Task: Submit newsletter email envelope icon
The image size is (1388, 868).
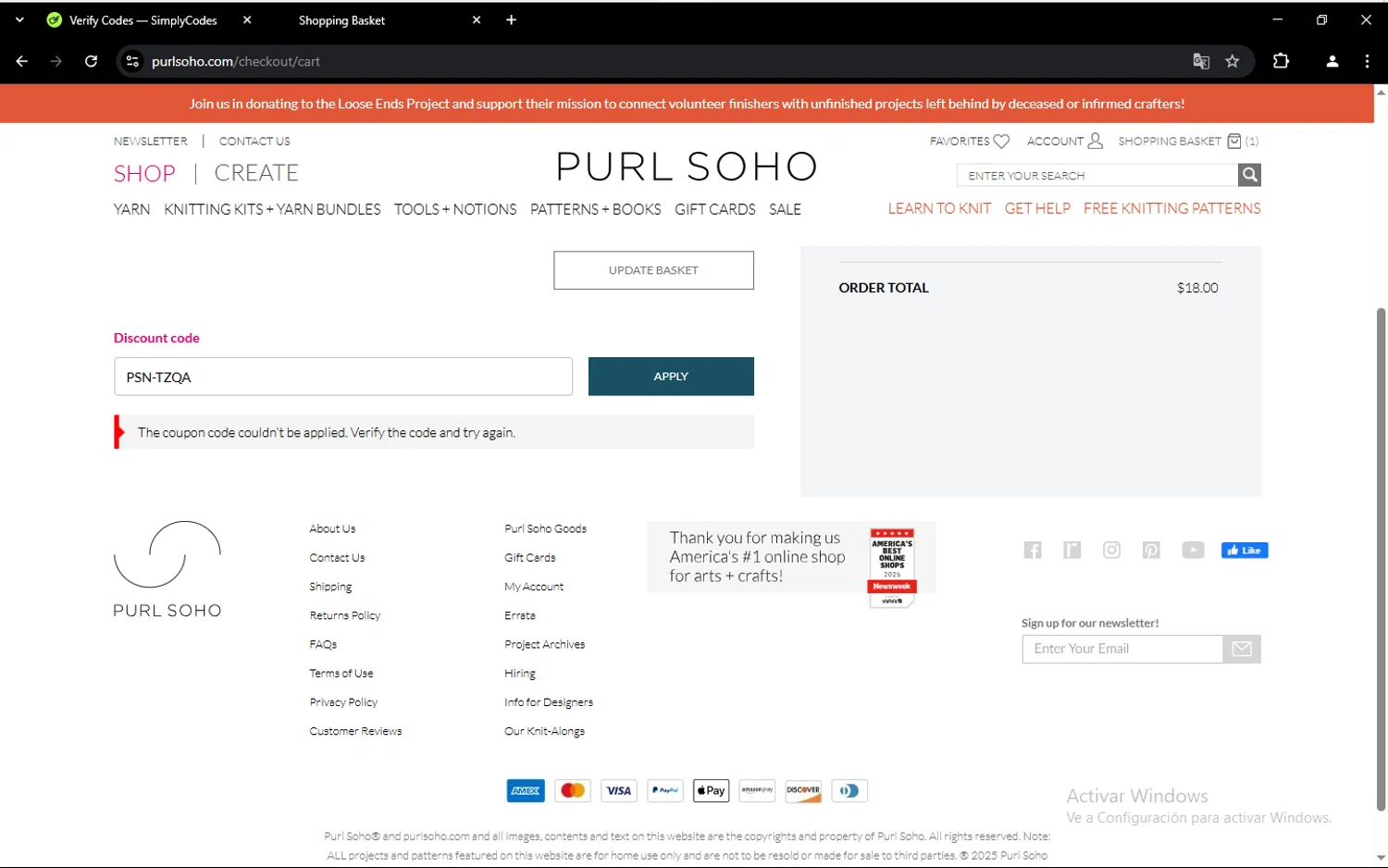Action: (x=1242, y=649)
